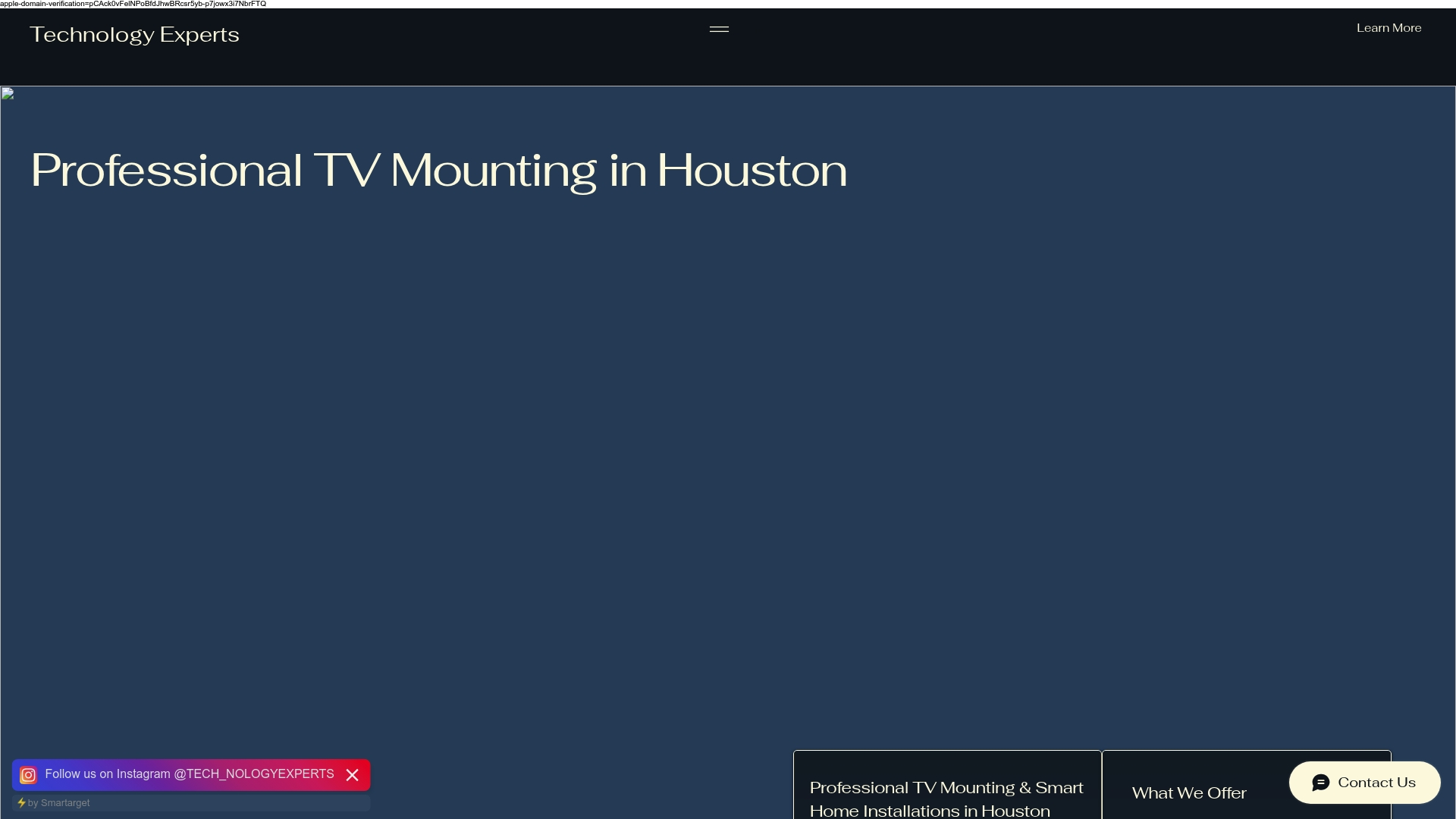Go to the Technology Experts home logo
Viewport: 1456px width, 819px height.
[x=134, y=35]
